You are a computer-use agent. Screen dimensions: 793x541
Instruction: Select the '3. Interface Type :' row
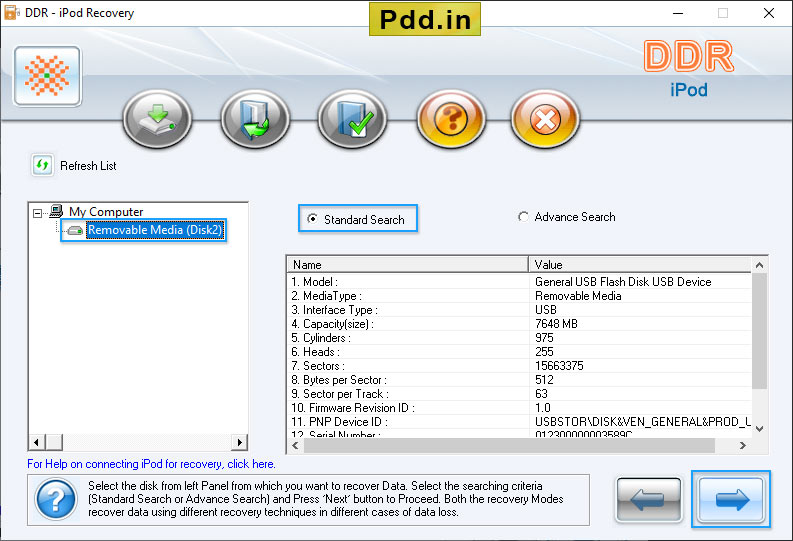(x=519, y=310)
